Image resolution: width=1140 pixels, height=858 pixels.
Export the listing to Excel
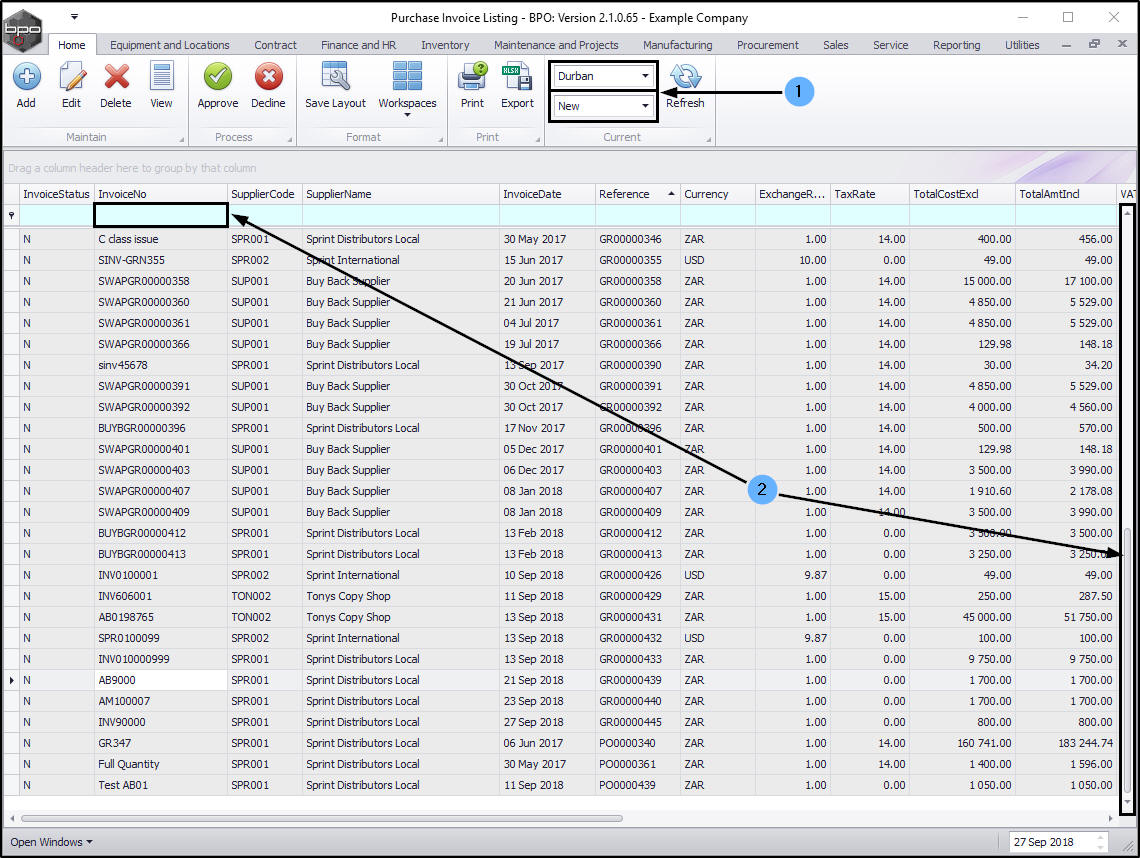tap(517, 78)
